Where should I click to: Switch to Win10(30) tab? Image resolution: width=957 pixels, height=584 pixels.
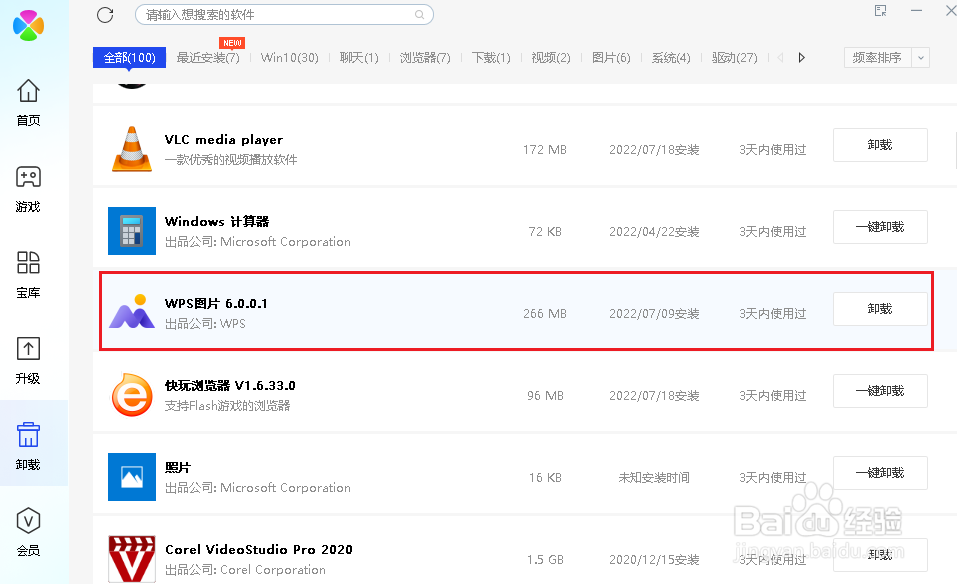pos(290,57)
